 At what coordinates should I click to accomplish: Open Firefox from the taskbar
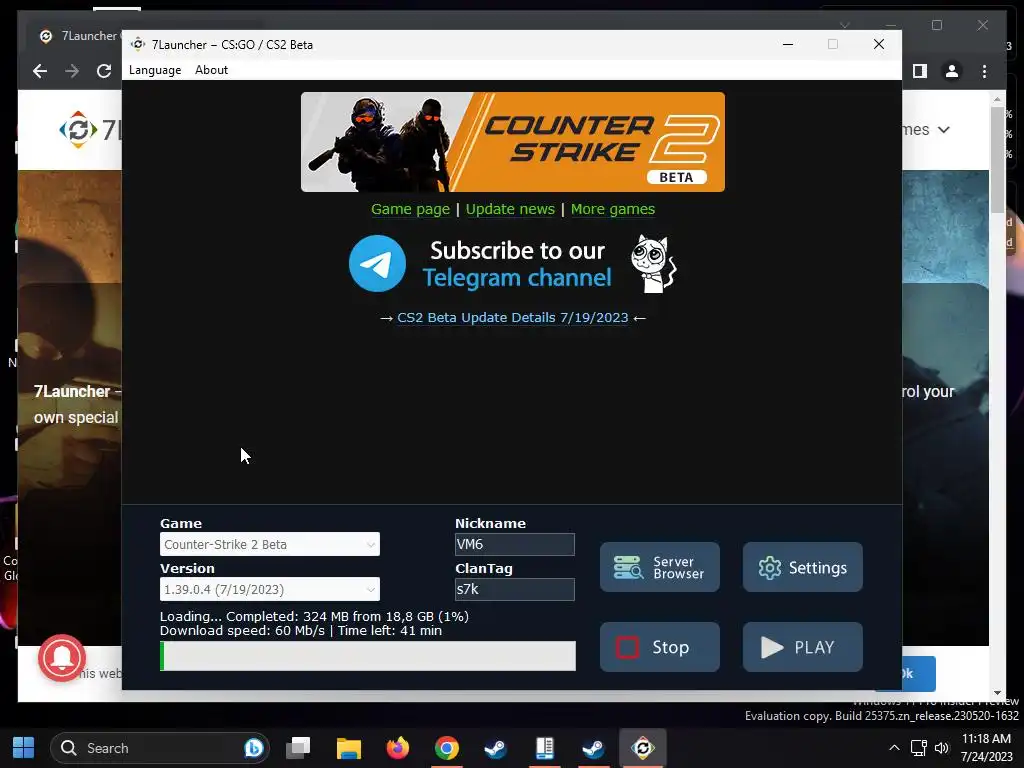(x=397, y=748)
